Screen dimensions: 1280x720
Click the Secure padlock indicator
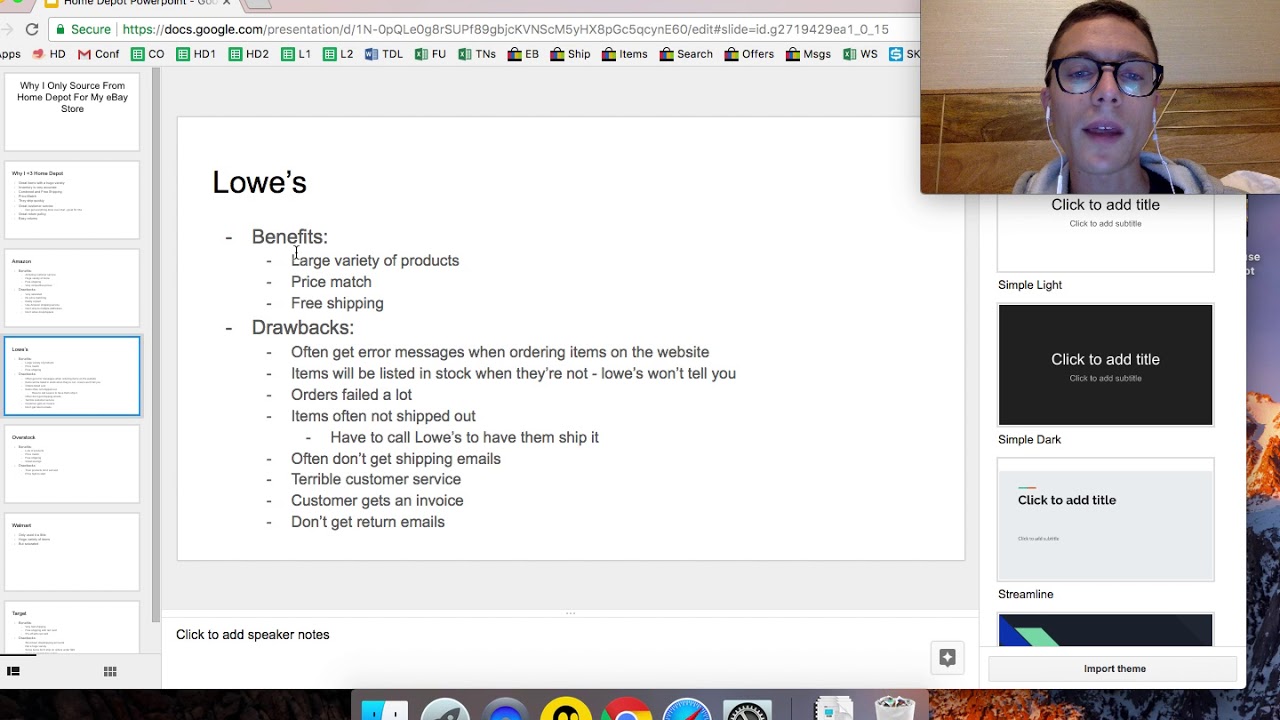point(81,30)
